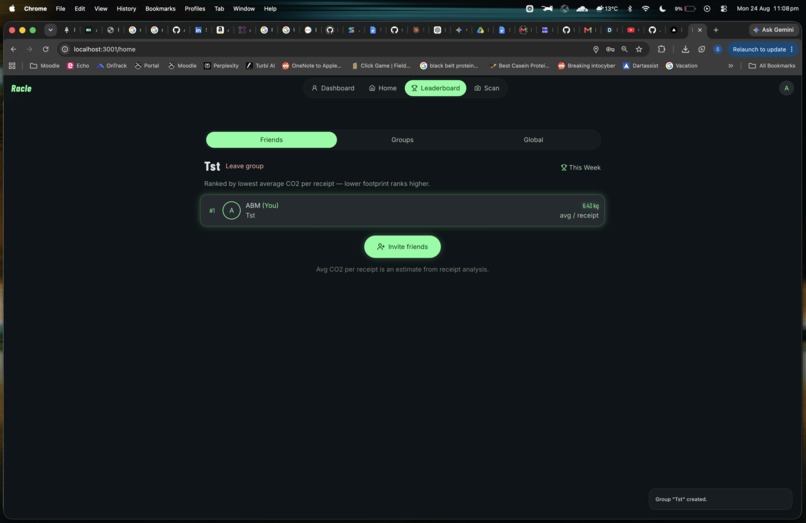Open the Bookmarks menu in the menu bar
This screenshot has height=523, width=806.
[x=160, y=9]
